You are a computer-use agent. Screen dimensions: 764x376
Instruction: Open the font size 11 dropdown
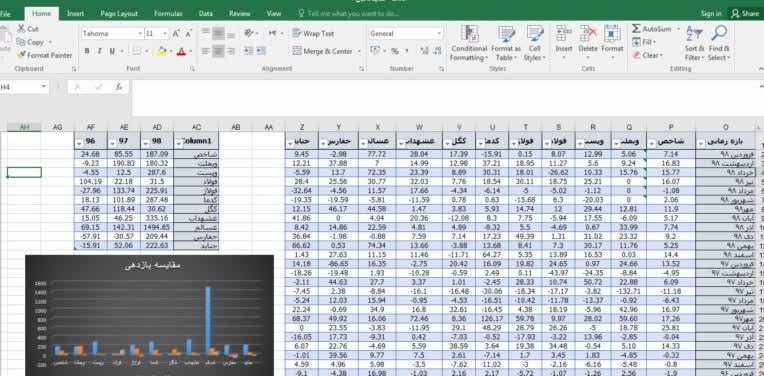[x=165, y=34]
